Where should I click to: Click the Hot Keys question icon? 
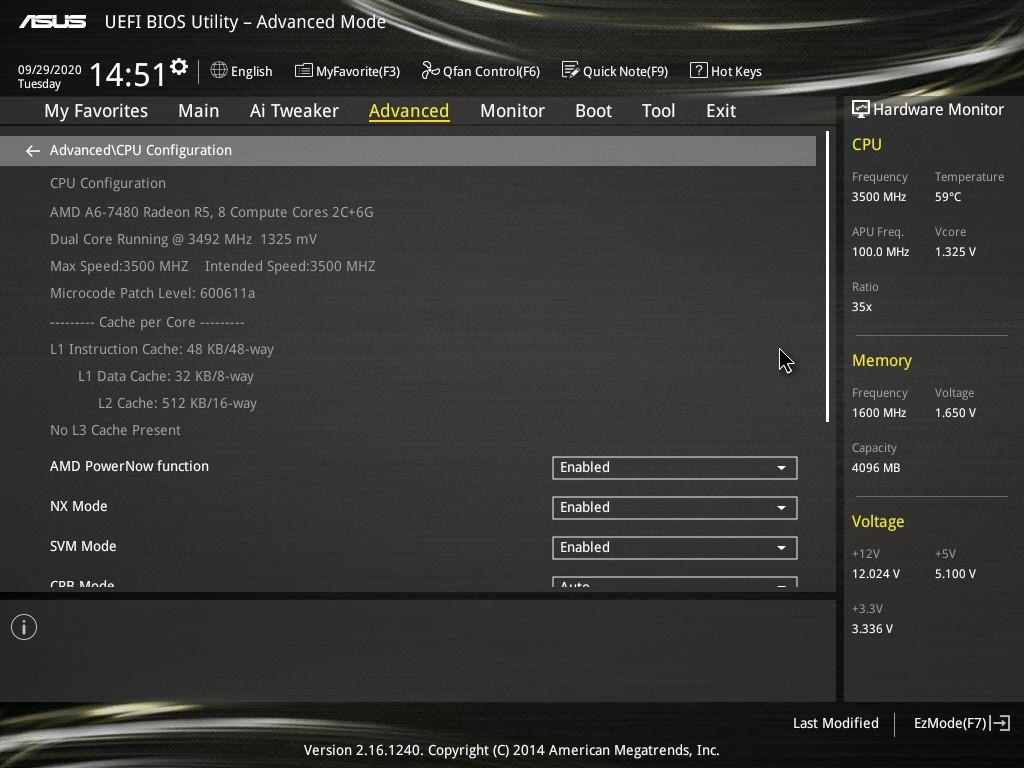[698, 70]
